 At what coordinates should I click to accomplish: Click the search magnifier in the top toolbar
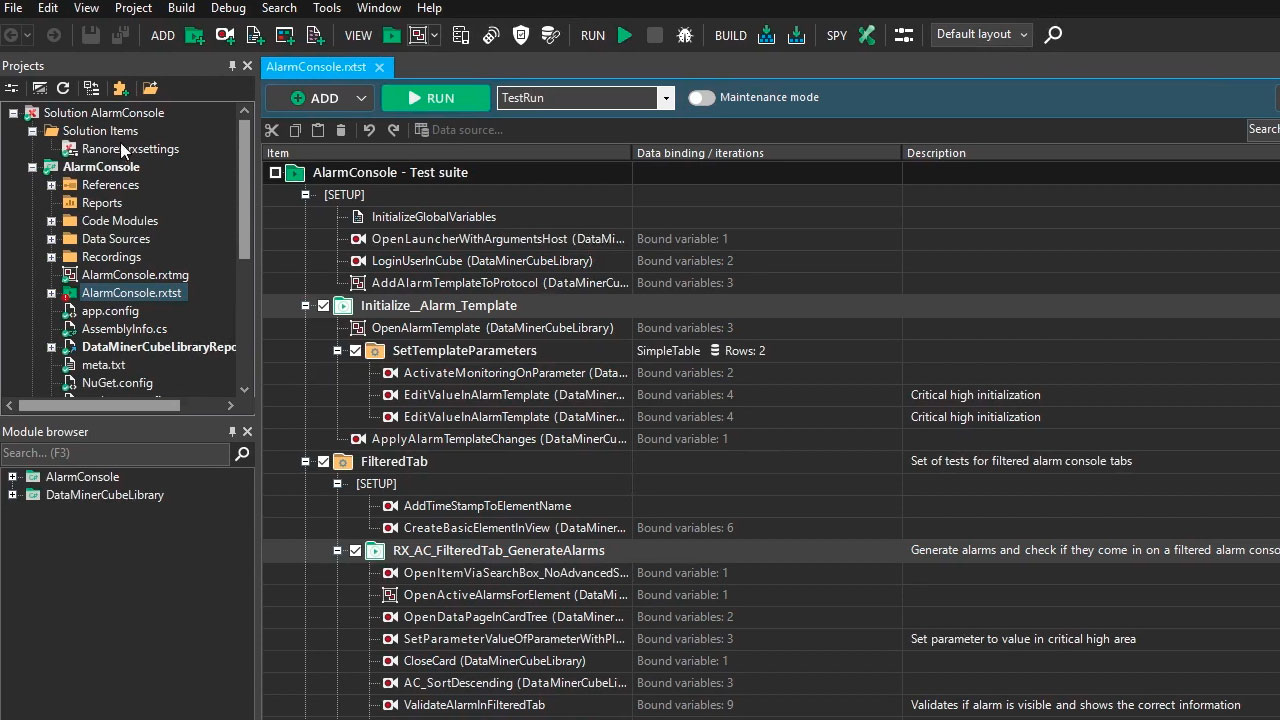1053,35
